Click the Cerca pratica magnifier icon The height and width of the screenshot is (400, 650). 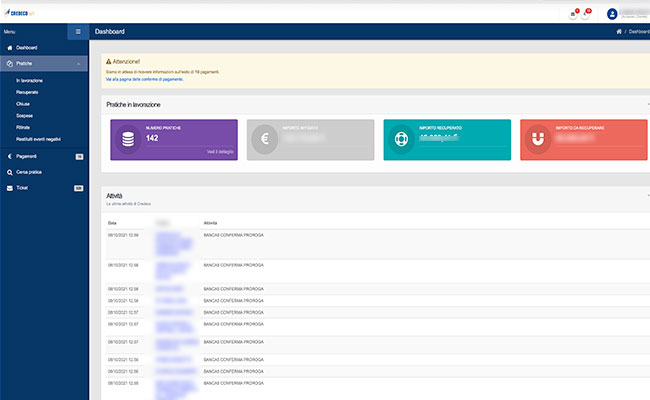coord(10,172)
